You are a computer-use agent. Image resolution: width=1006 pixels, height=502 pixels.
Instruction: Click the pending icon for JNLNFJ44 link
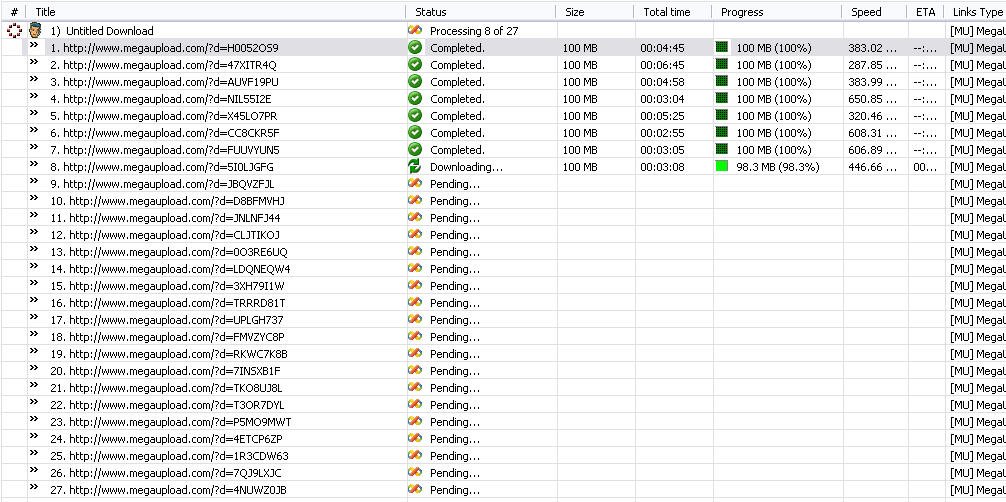click(x=415, y=217)
